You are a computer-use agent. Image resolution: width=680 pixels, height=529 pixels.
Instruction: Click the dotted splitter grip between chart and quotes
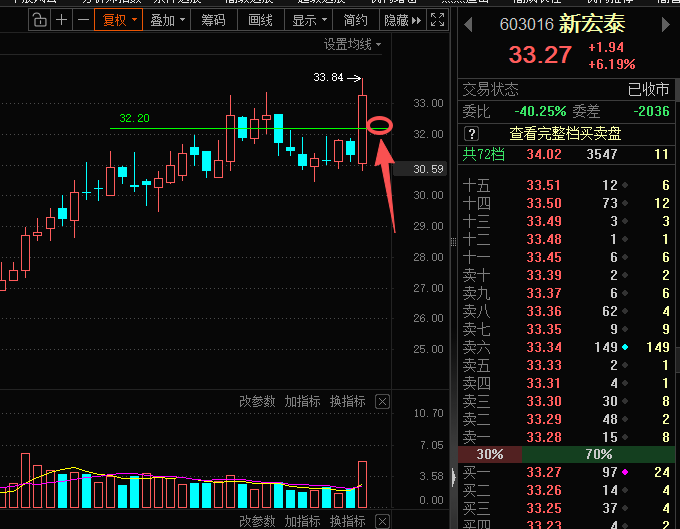(454, 242)
